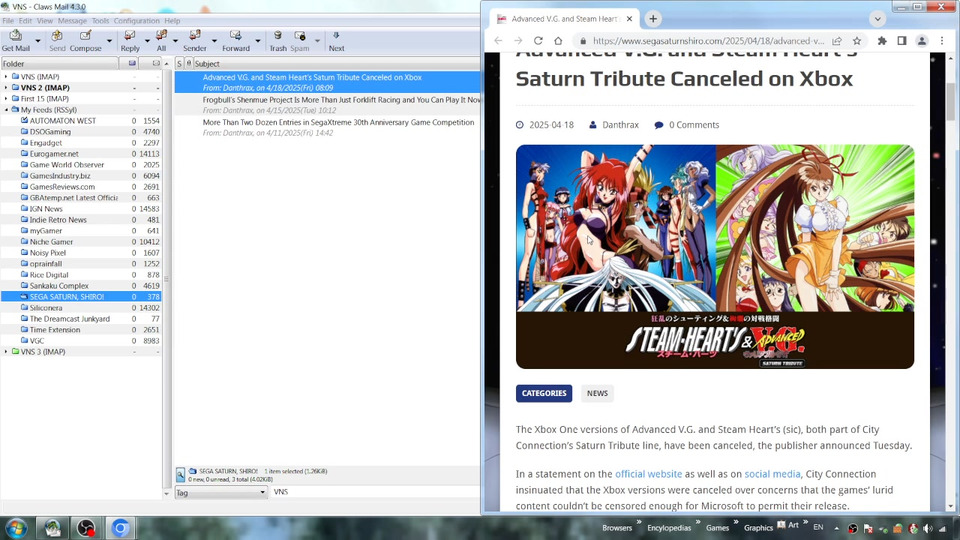
Task: Open Chrome profile avatar icon
Action: (x=921, y=41)
